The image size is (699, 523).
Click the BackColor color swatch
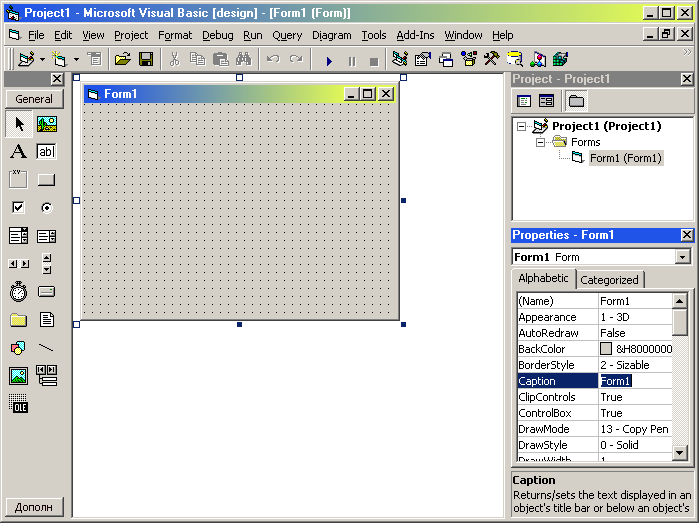[606, 349]
